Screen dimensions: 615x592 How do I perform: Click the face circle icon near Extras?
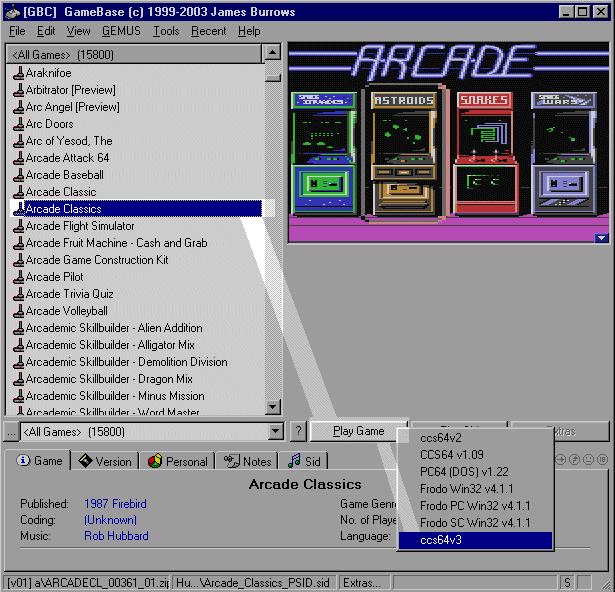coord(588,459)
